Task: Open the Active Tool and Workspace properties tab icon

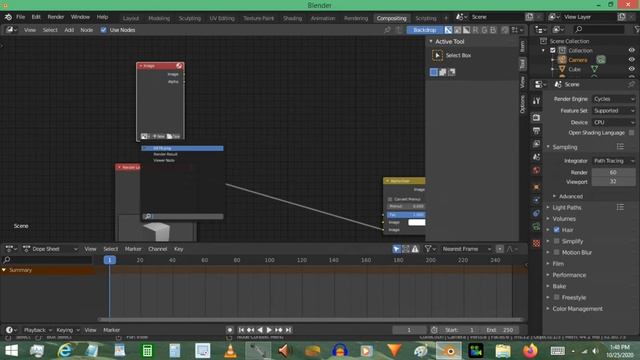Action: (x=536, y=101)
